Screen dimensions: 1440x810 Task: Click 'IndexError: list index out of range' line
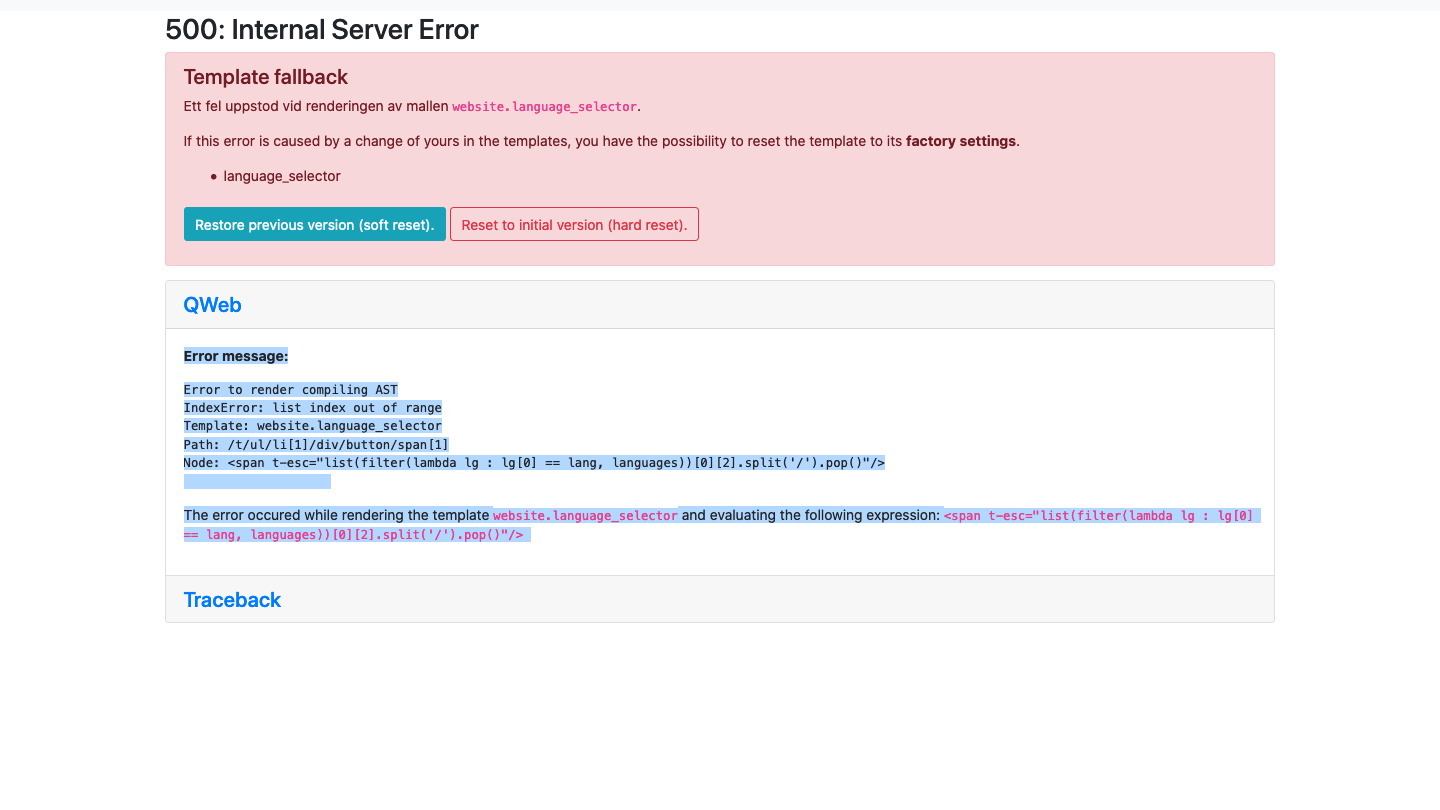pos(313,408)
